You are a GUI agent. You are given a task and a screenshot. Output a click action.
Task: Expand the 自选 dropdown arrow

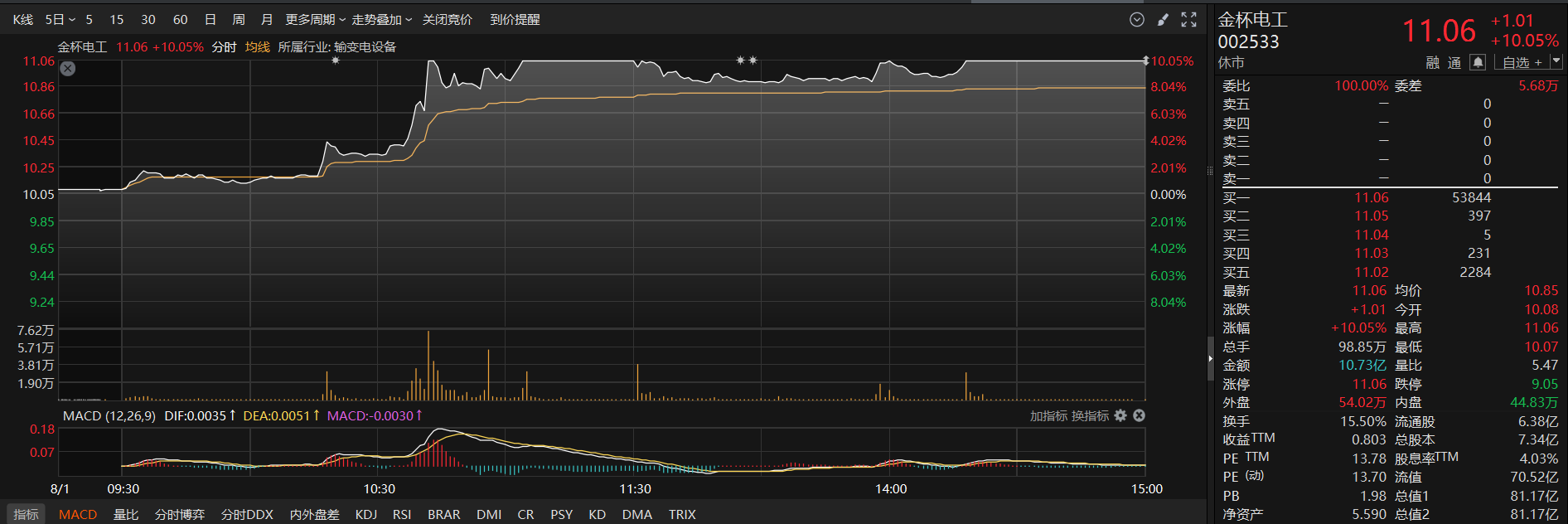coord(1556,61)
